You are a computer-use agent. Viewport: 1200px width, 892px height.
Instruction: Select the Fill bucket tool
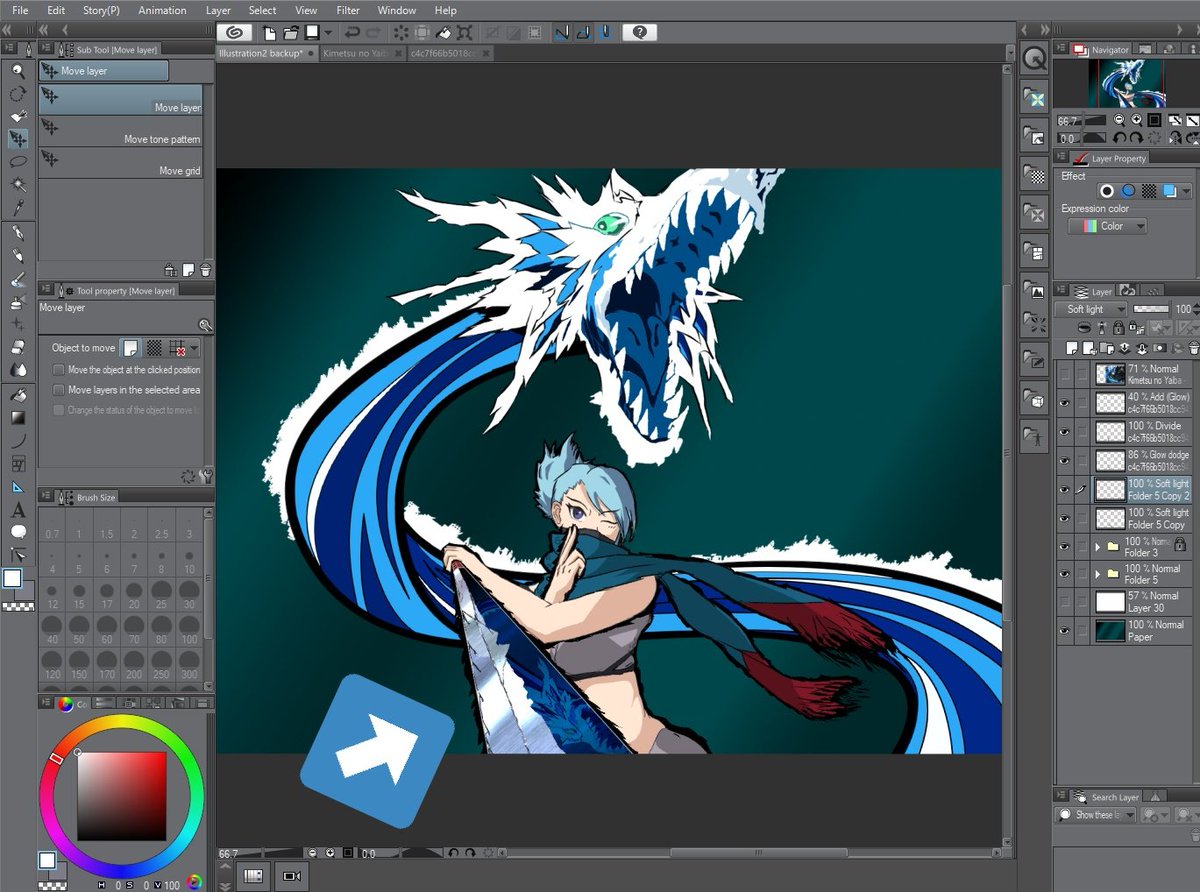(17, 394)
